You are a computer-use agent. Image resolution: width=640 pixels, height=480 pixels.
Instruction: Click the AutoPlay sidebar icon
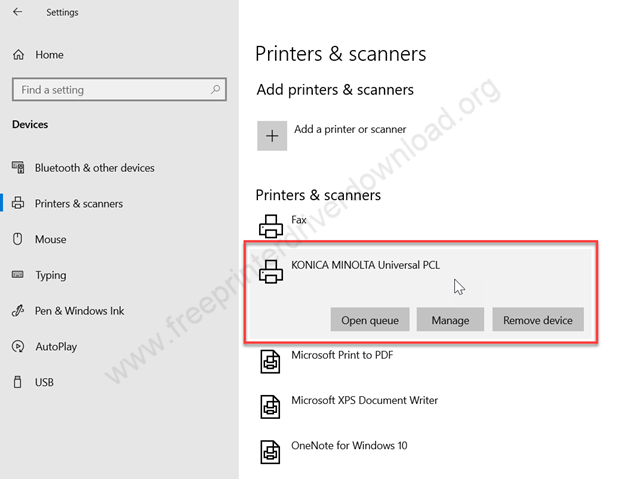click(18, 347)
